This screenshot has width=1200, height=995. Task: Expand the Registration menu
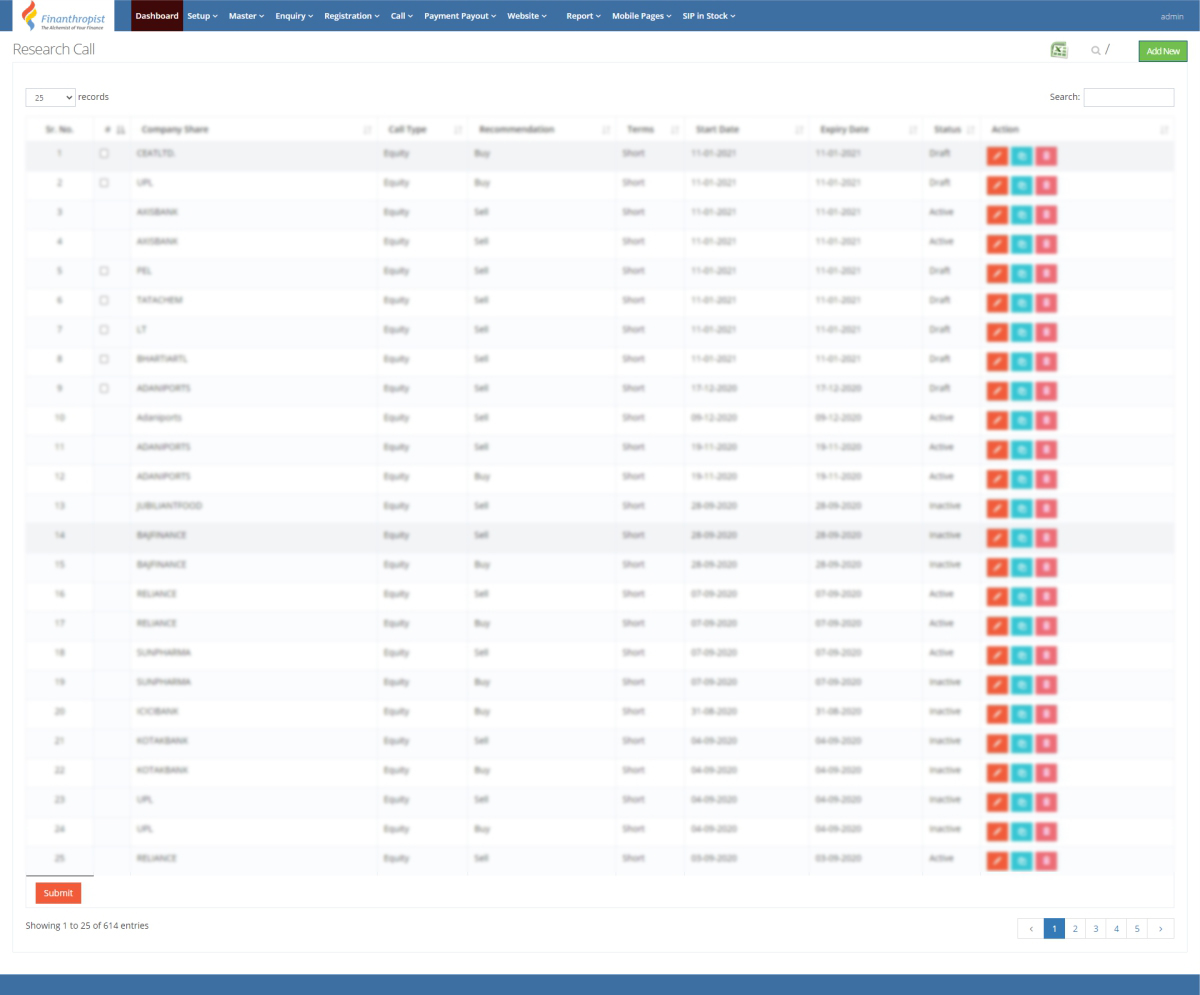(352, 16)
